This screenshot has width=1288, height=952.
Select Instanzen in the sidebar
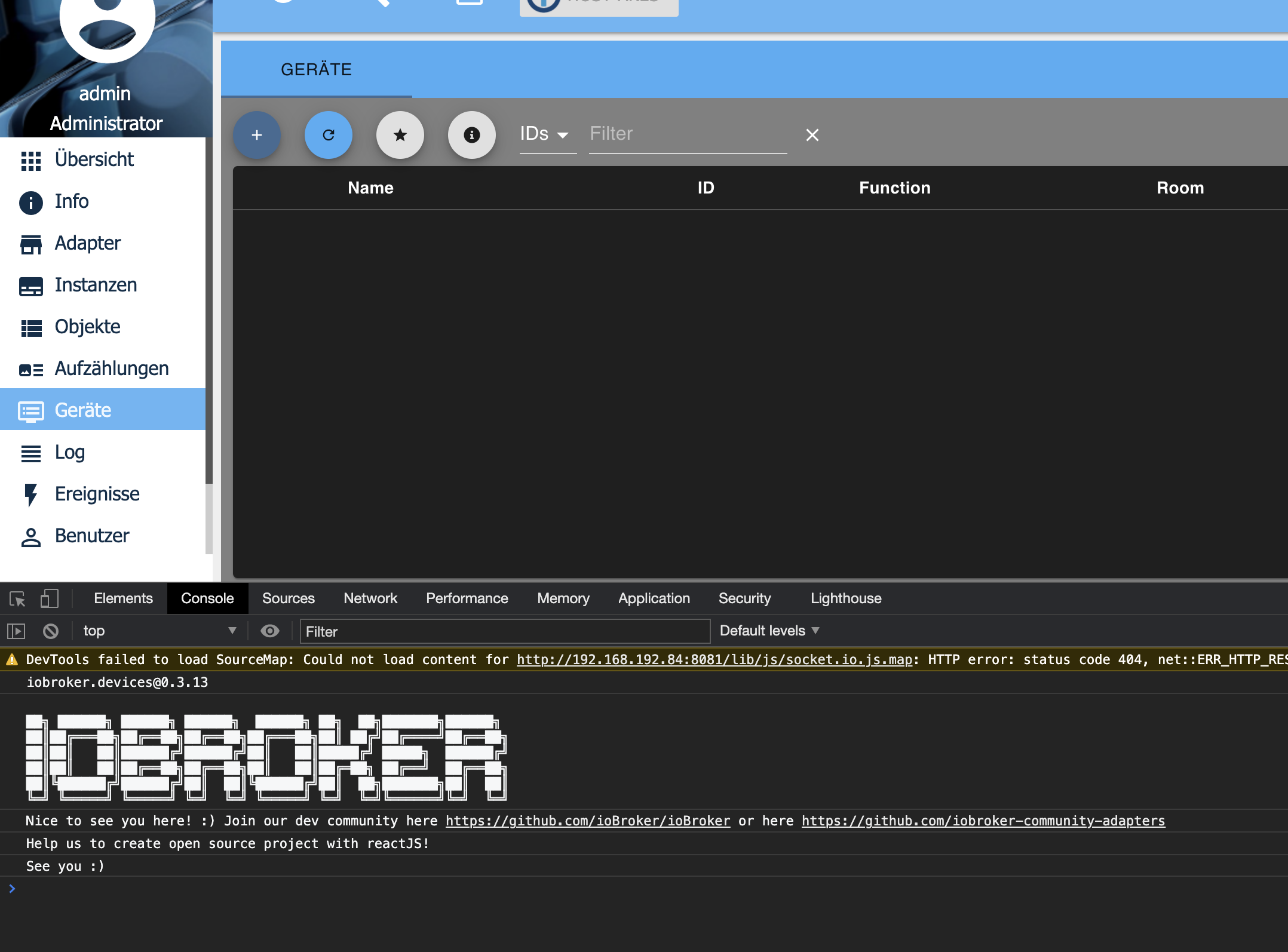[96, 285]
